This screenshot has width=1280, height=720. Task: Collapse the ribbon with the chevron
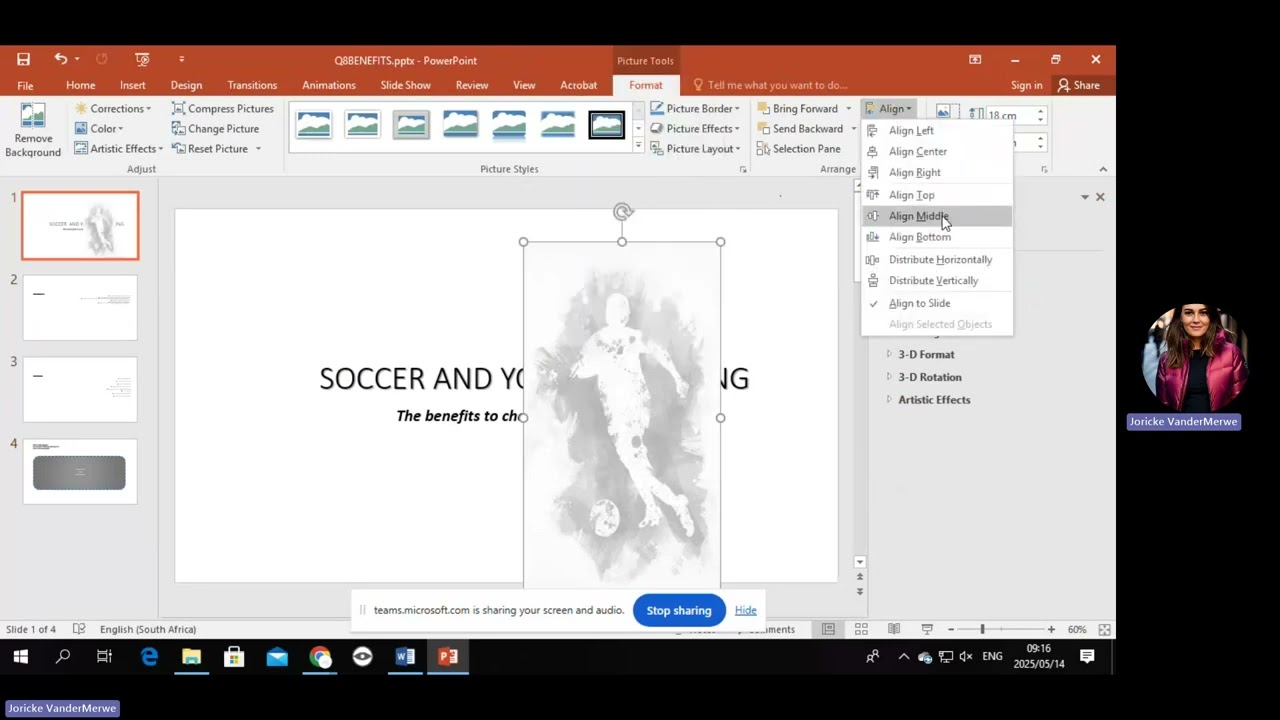[1103, 169]
